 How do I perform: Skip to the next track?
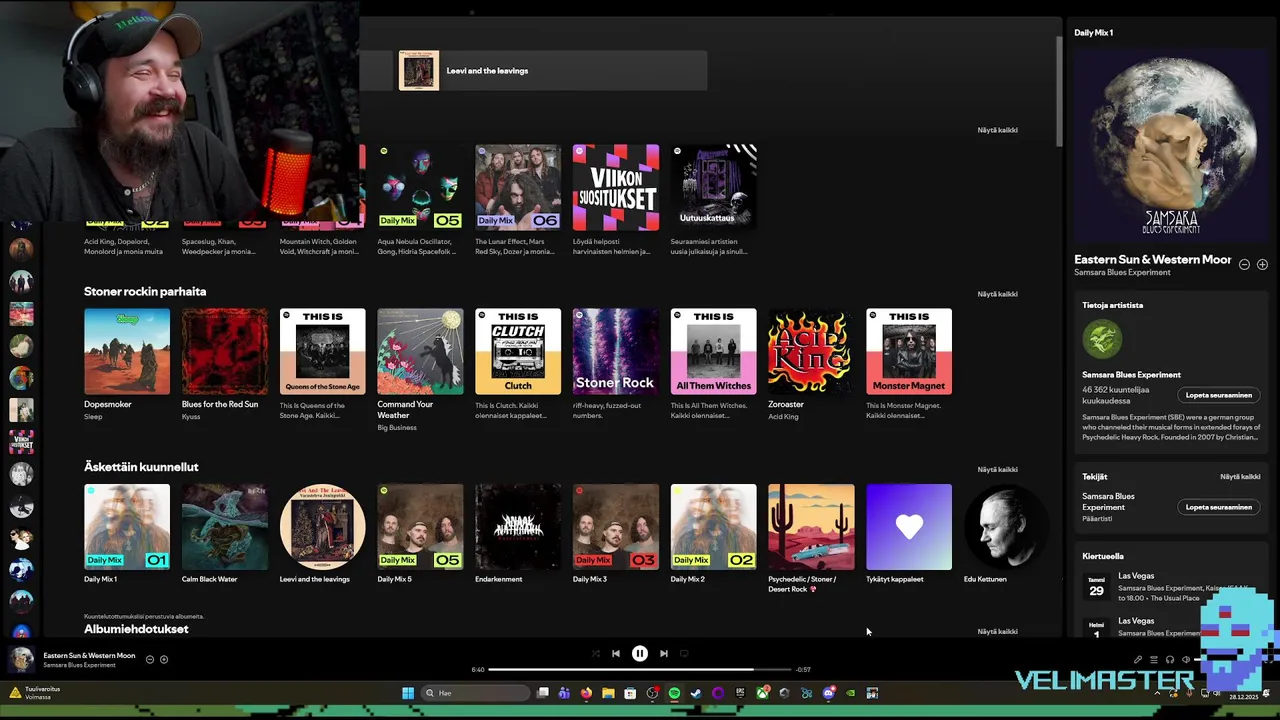664,653
